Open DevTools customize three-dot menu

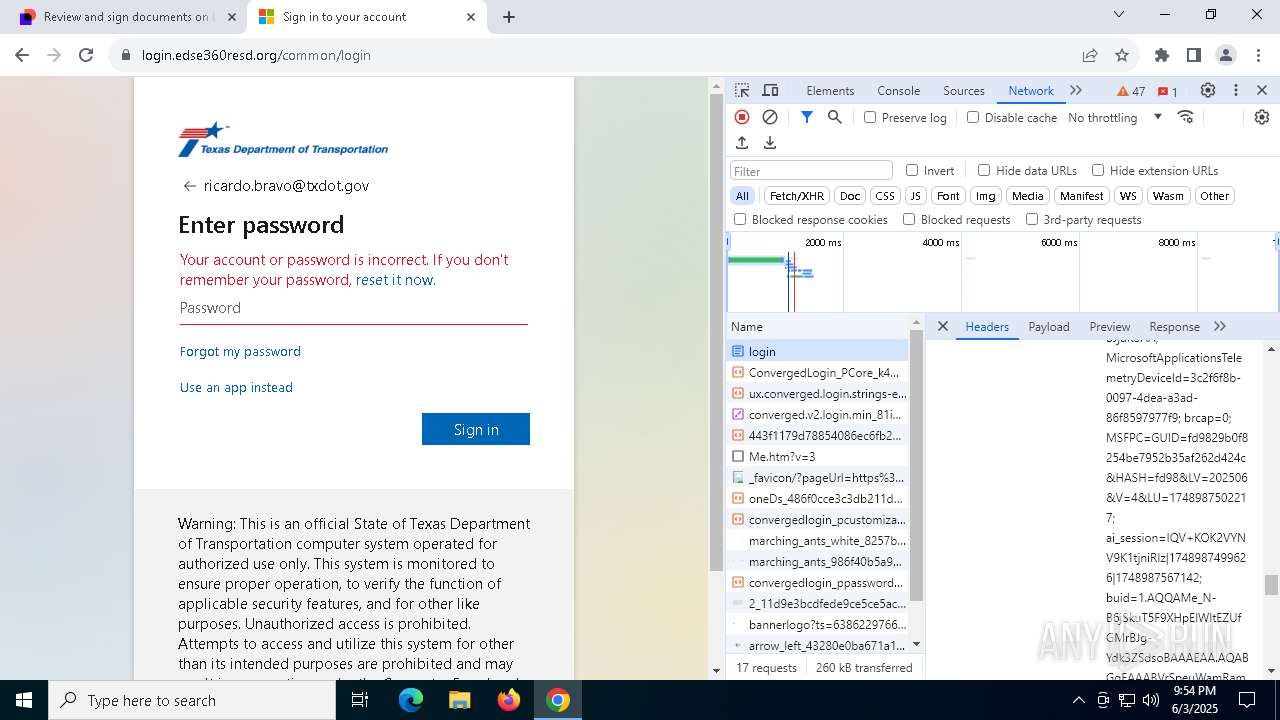[x=1236, y=90]
